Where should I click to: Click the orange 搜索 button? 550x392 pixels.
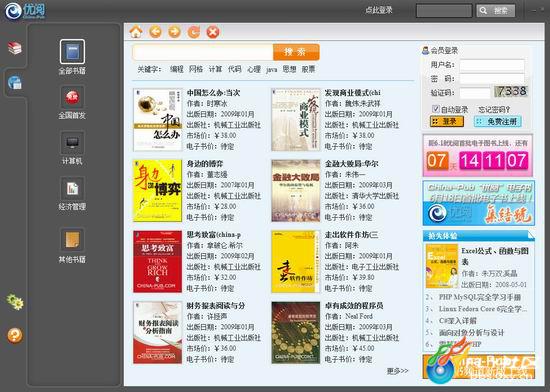(296, 52)
